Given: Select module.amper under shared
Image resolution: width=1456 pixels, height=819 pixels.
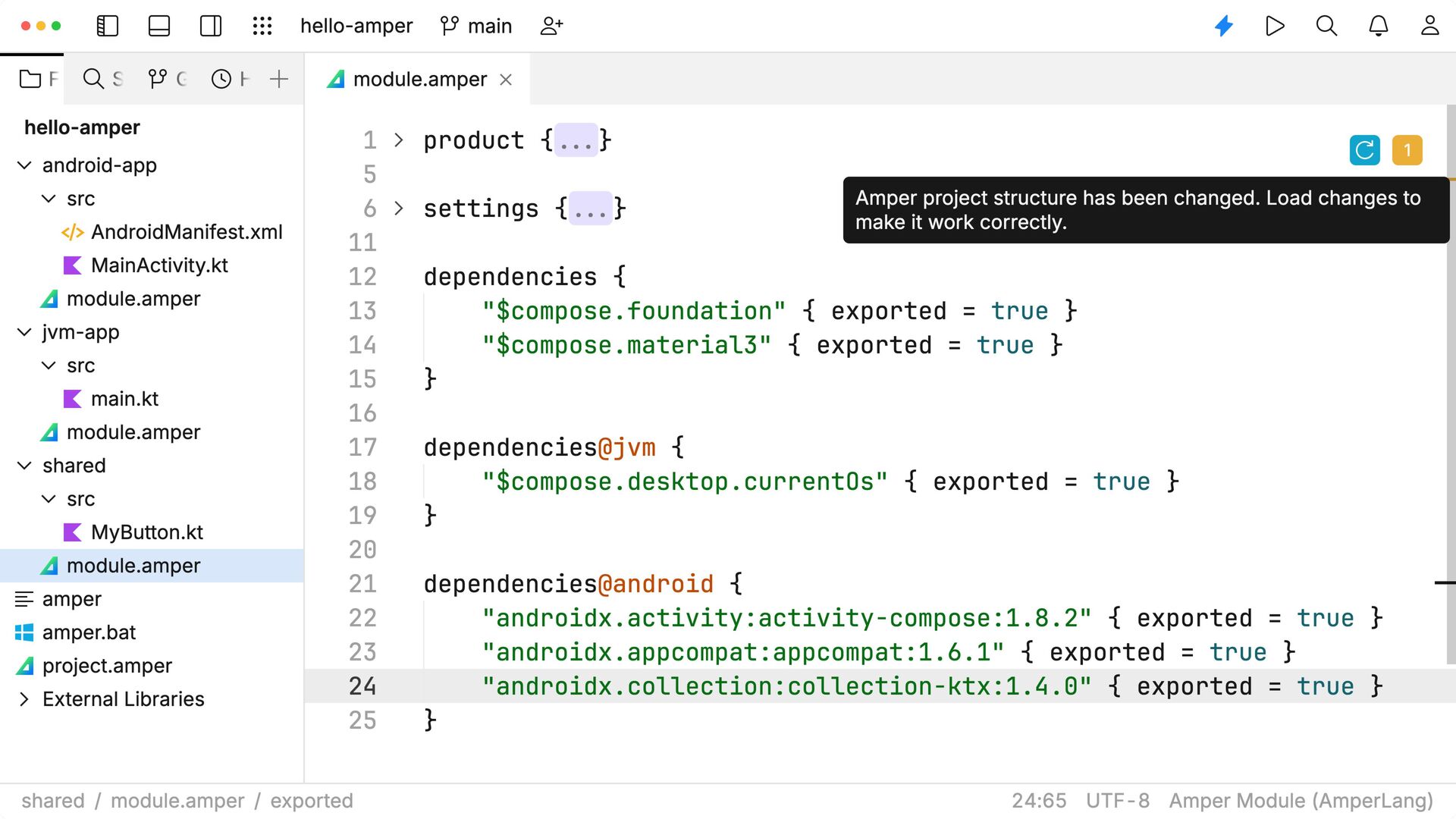Looking at the screenshot, I should point(152,566).
